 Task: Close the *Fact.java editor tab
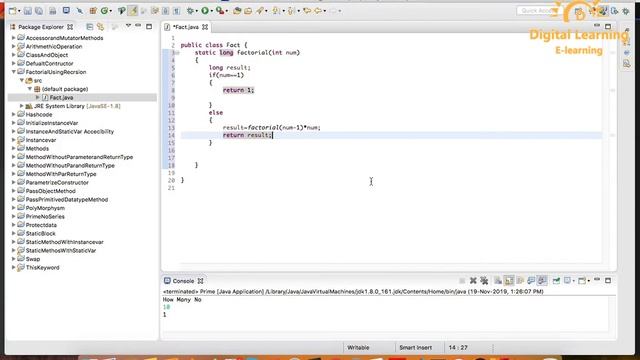(x=205, y=27)
